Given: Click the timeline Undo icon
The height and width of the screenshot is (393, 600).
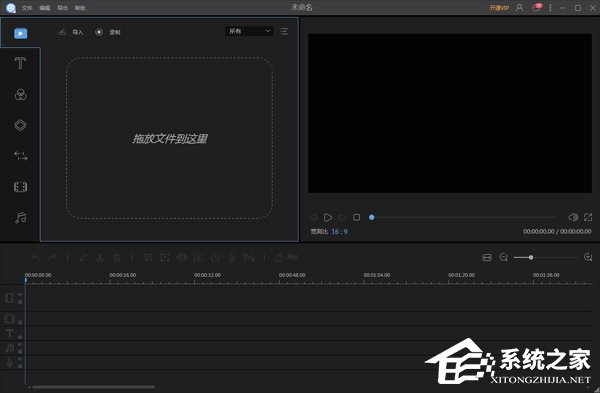Looking at the screenshot, I should pos(35,258).
